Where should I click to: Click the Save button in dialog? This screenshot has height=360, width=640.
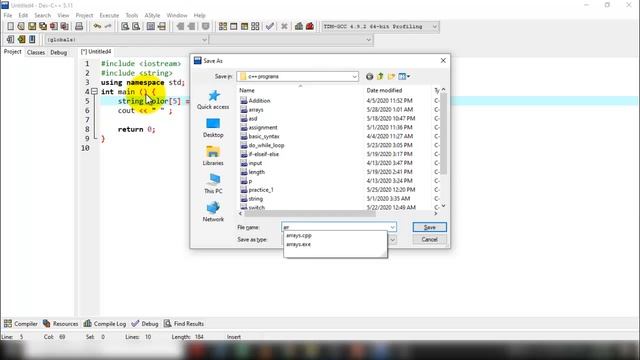[430, 227]
